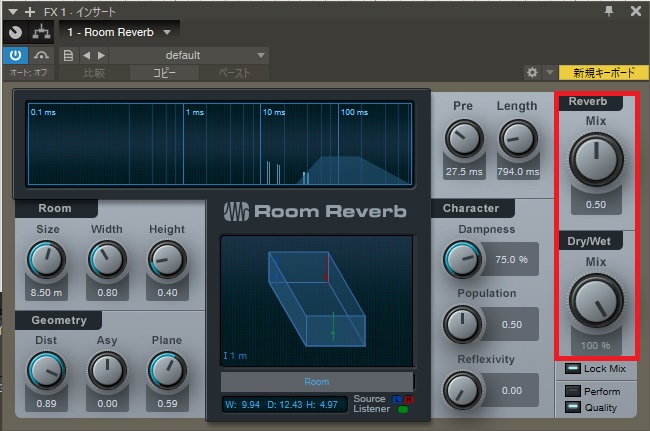Toggle the Perform checkbox
Screen dimensions: 650x431
[572, 391]
